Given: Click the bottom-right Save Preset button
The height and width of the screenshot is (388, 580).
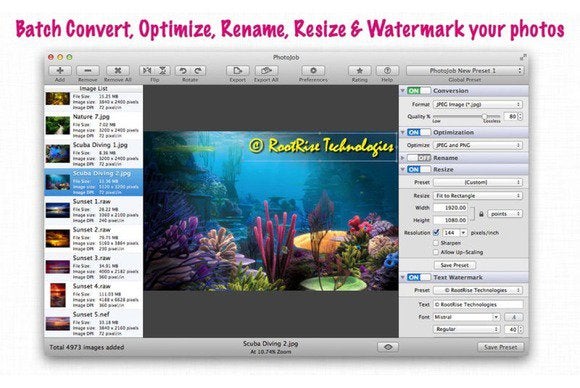Looking at the screenshot, I should click(500, 347).
